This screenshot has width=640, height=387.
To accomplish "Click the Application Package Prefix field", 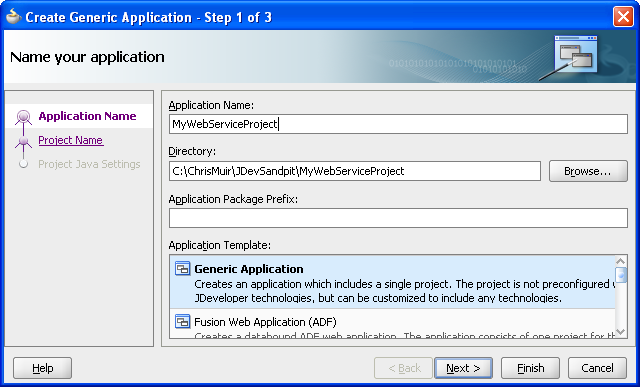I will click(x=398, y=218).
